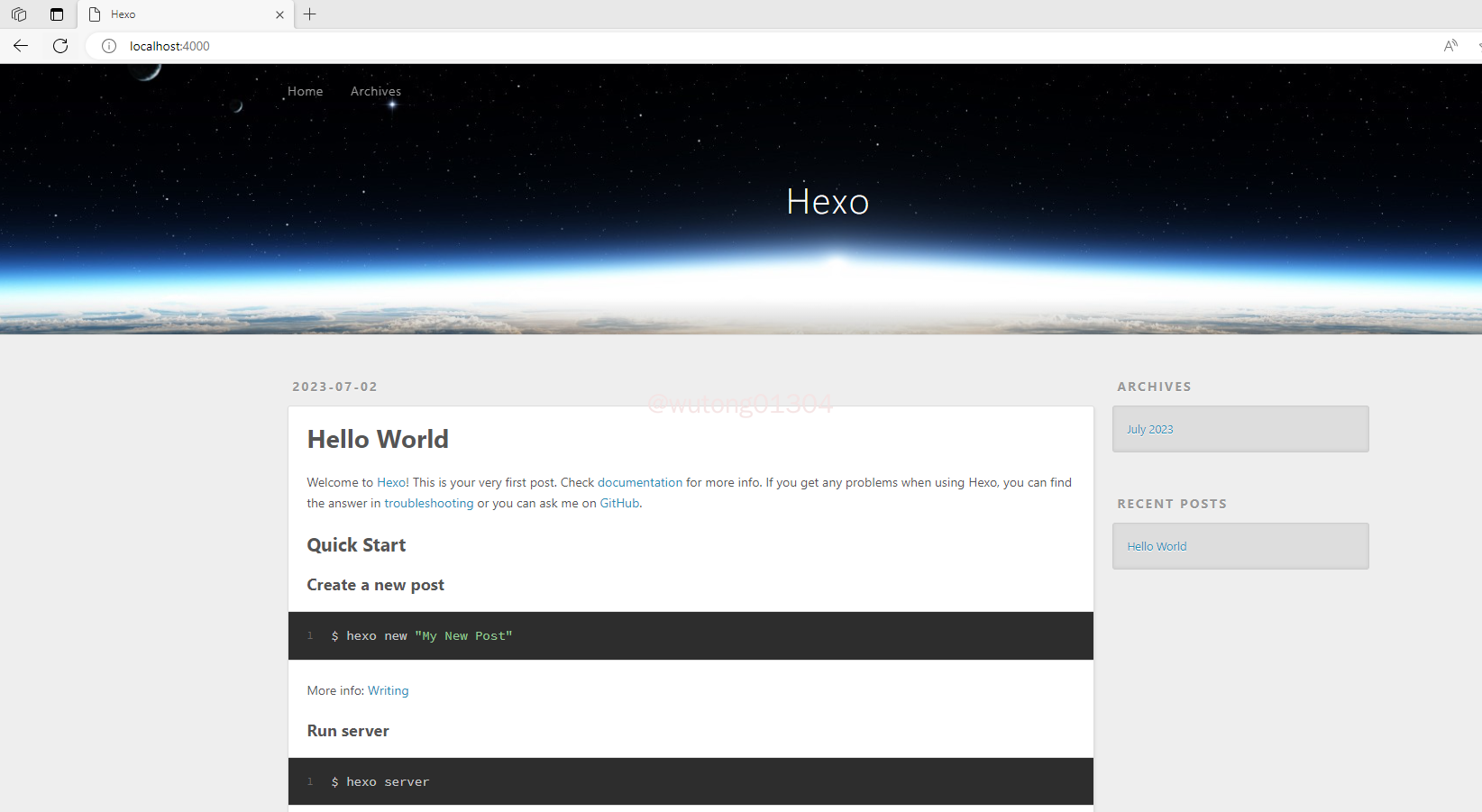Open the workspaces icon in title bar
This screenshot has height=812, width=1482.
click(x=19, y=14)
